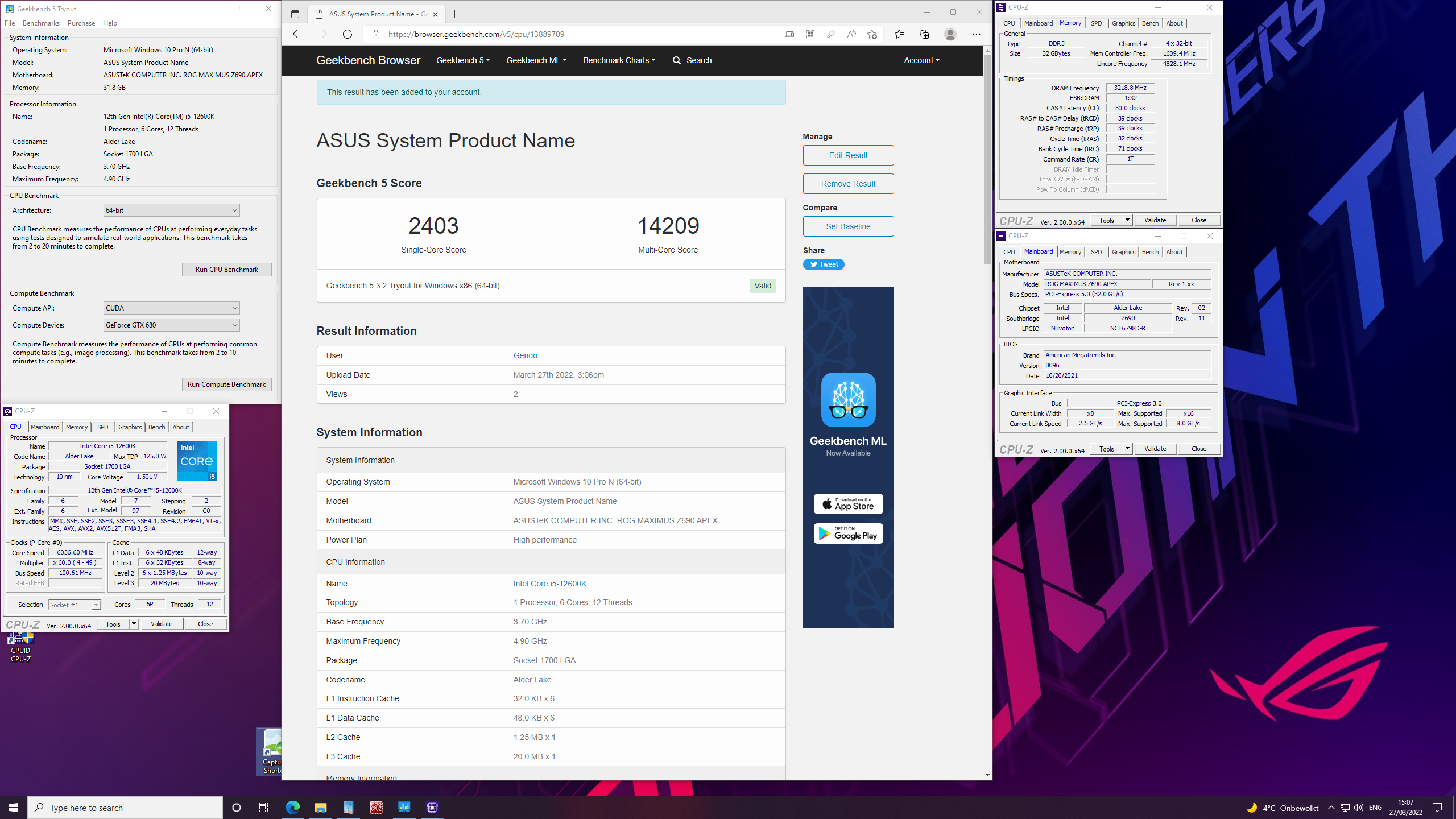
Task: Open Windows Start menu
Action: [14, 808]
